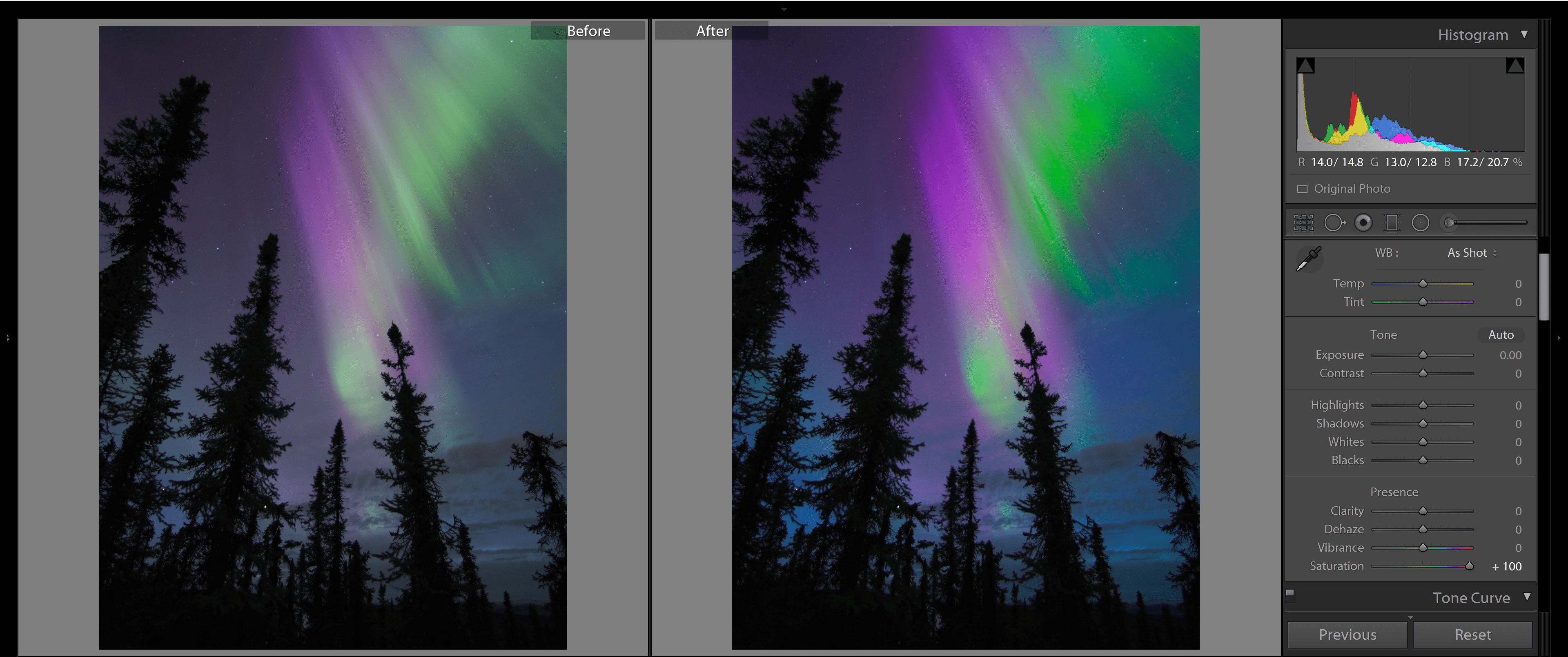
Task: Click the Saturation slider handle
Action: click(1470, 566)
